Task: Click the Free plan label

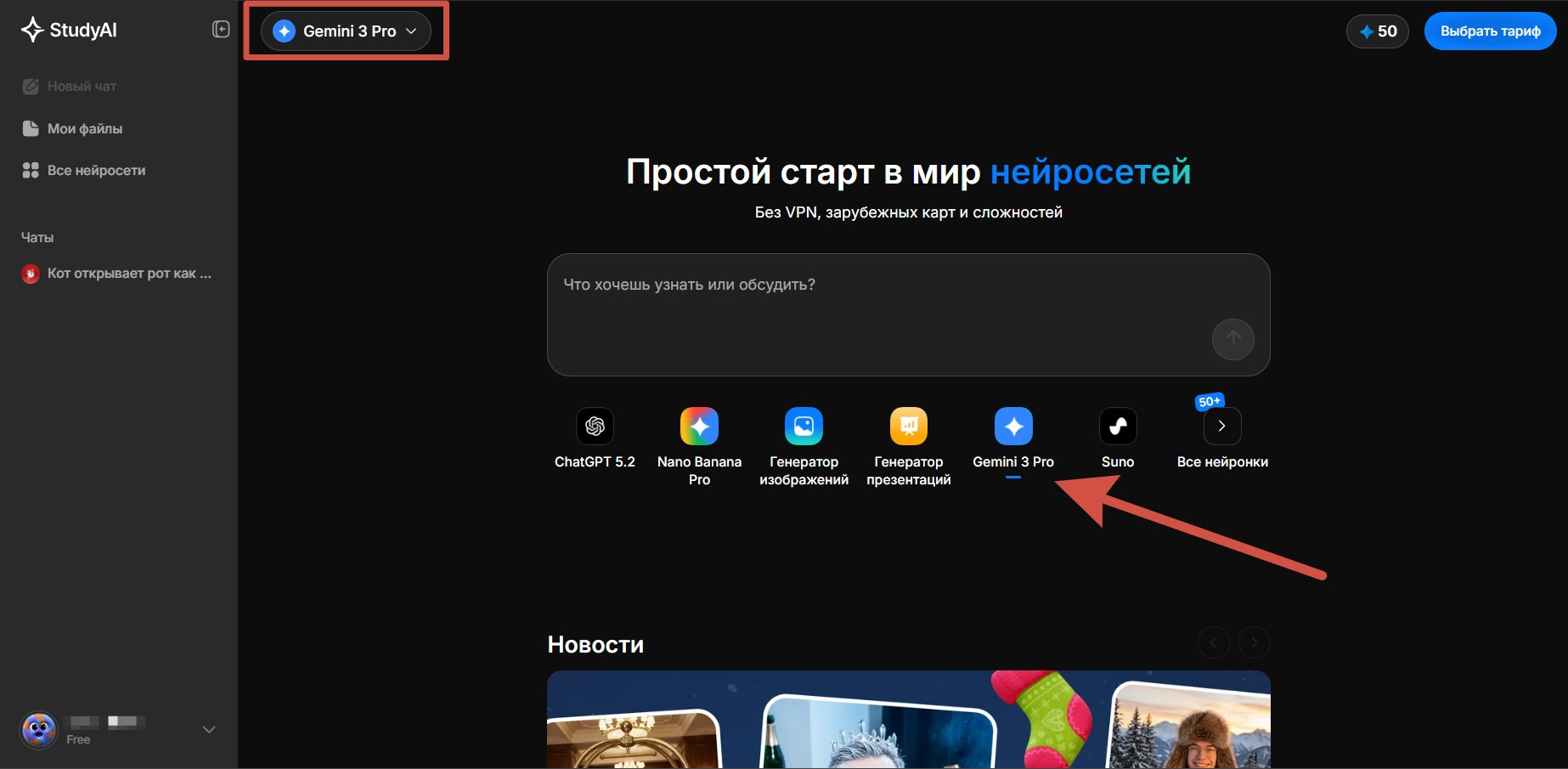Action: tap(78, 740)
